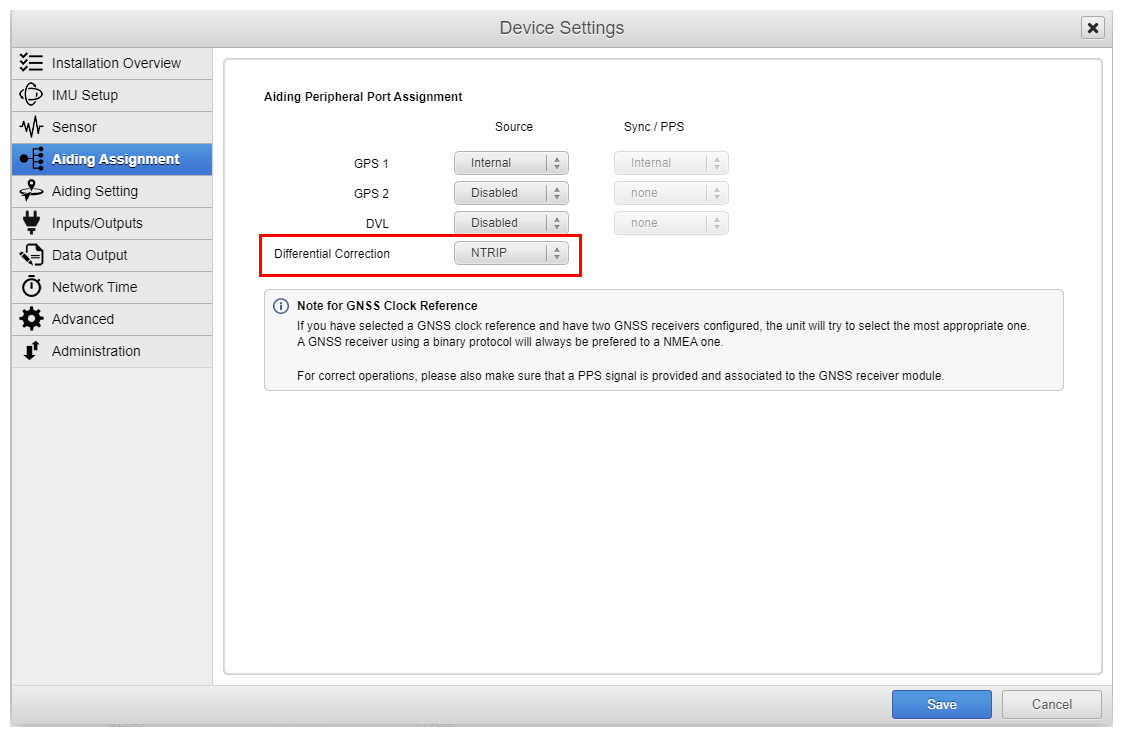The image size is (1133, 747).
Task: Select the Sensor waveform icon
Action: tap(31, 127)
